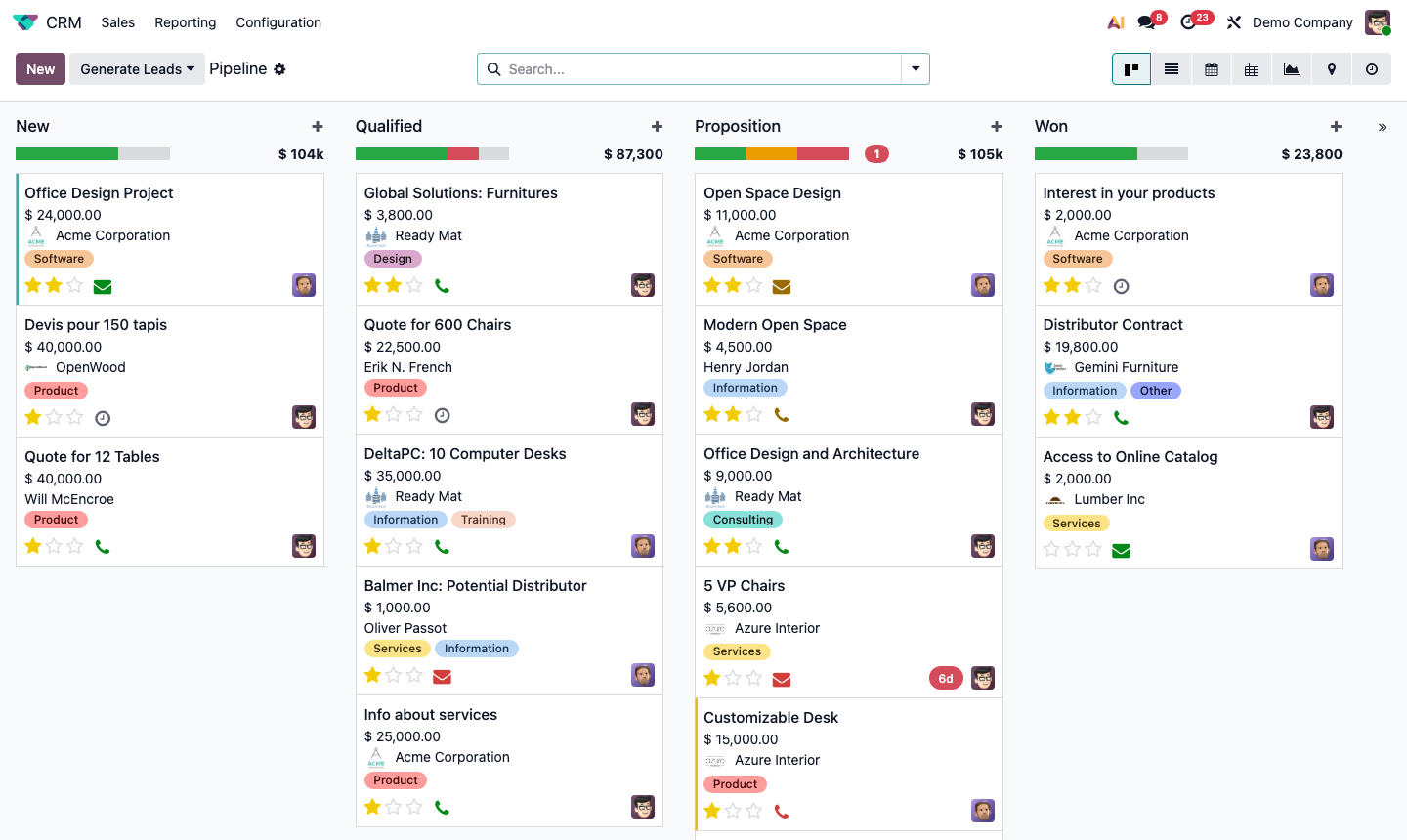Expand the hidden pipeline stages with the chevron
The image size is (1407, 840).
pyautogui.click(x=1382, y=126)
